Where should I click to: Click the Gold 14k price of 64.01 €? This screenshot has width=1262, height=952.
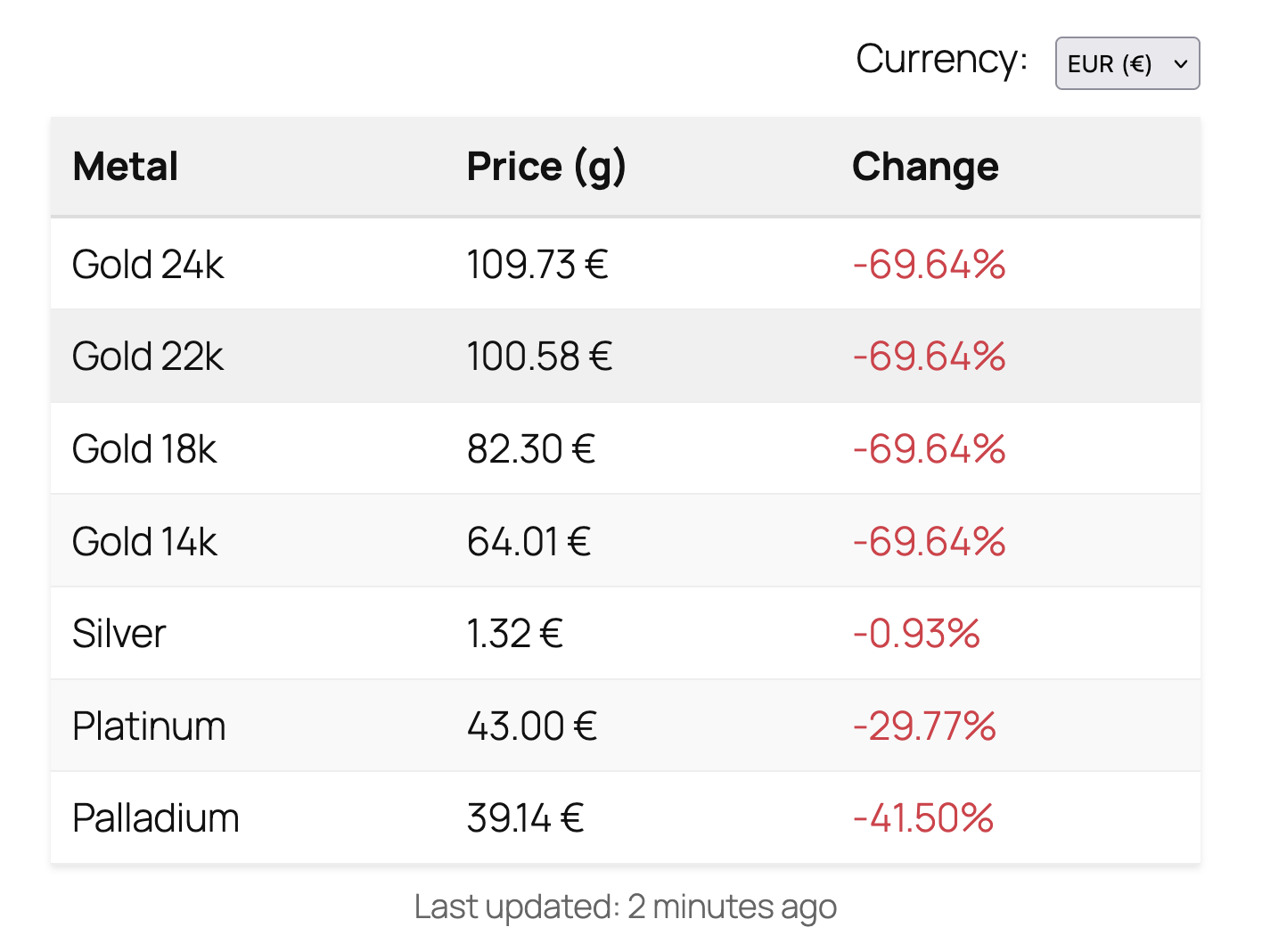tap(529, 541)
